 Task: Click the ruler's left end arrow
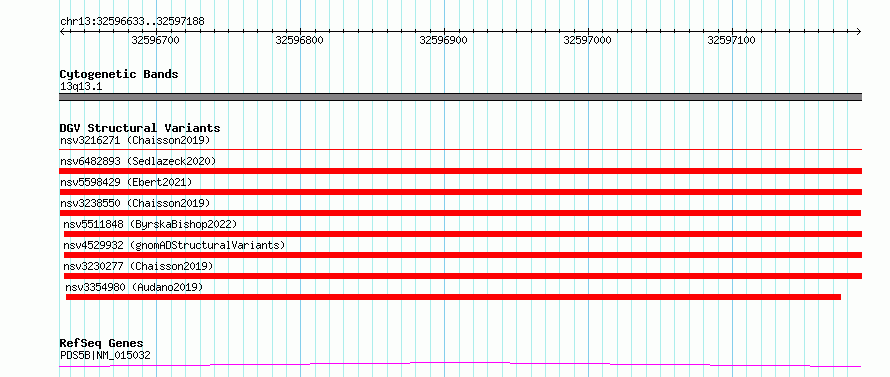62,31
